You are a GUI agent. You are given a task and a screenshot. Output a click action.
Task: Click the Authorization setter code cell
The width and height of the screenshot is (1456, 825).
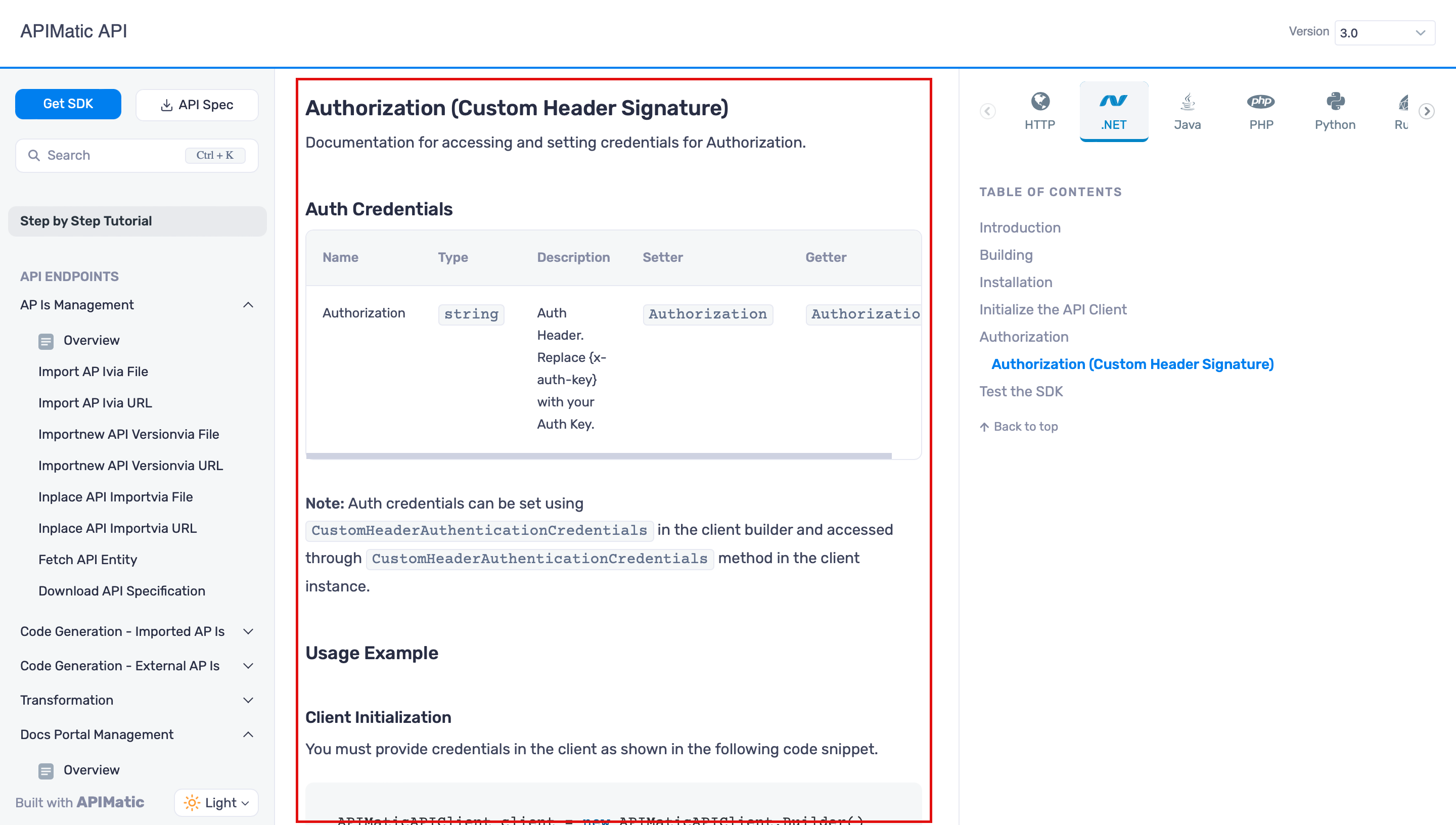(708, 314)
